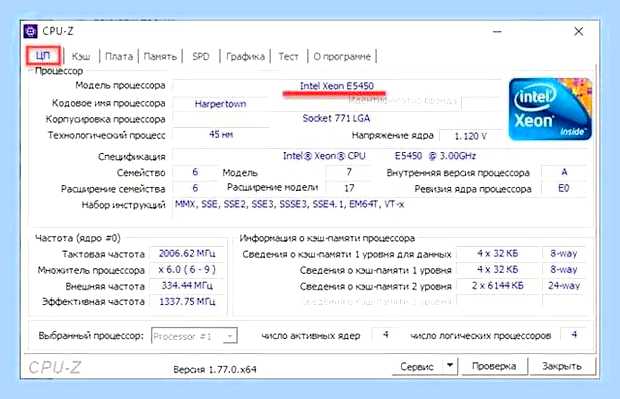This screenshot has width=620, height=399.
Task: Click the Модель value 7
Action: pos(349,172)
